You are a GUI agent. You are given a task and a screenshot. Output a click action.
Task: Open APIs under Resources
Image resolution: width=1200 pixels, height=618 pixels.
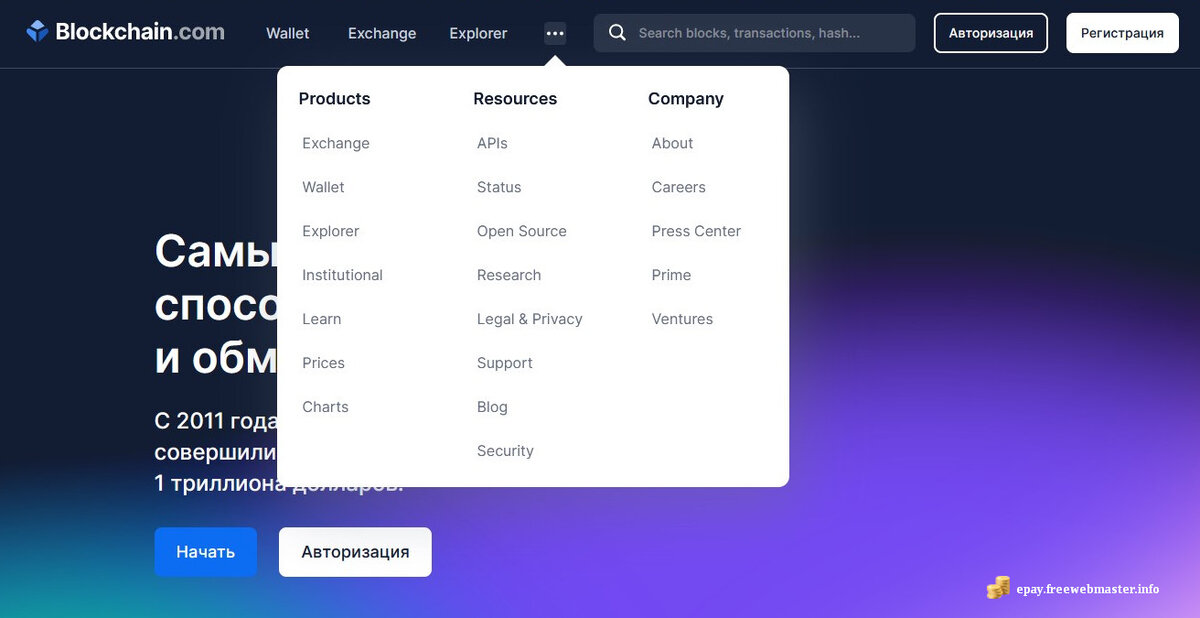492,143
